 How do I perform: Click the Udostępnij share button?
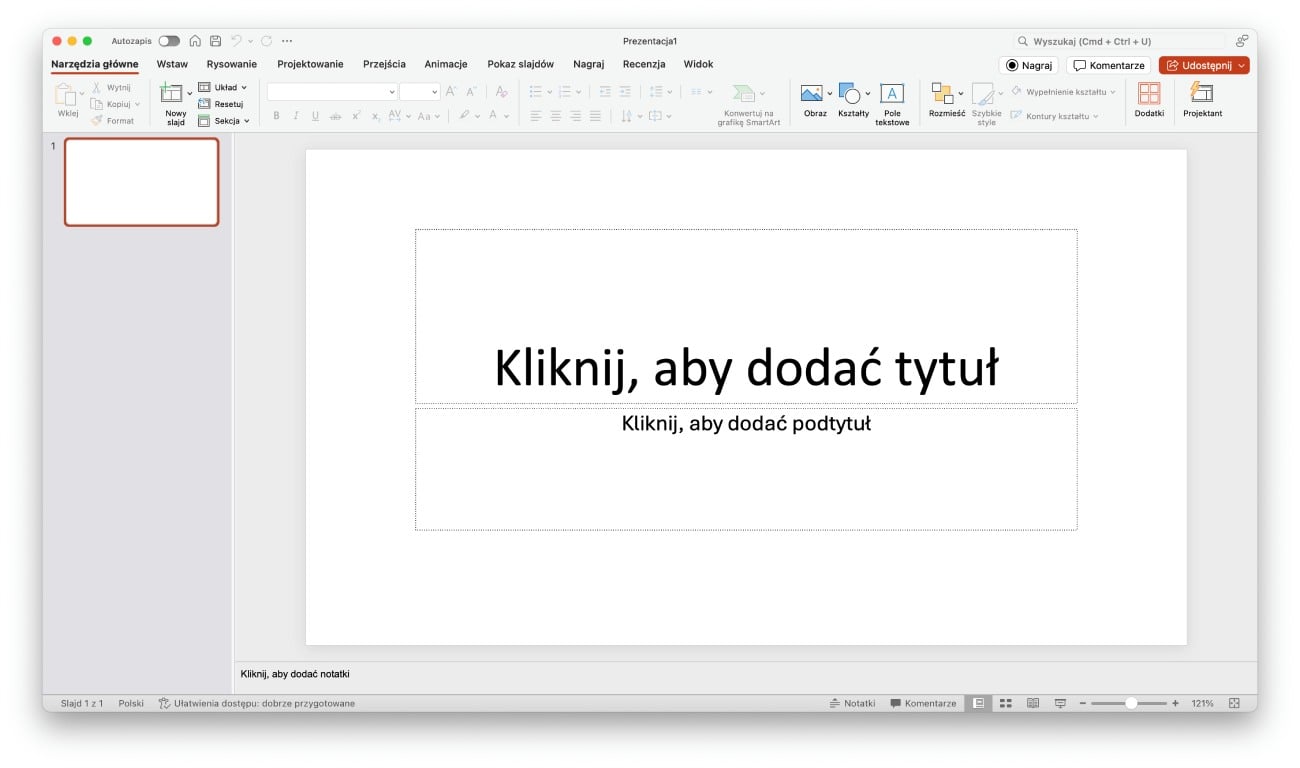pyautogui.click(x=1204, y=65)
